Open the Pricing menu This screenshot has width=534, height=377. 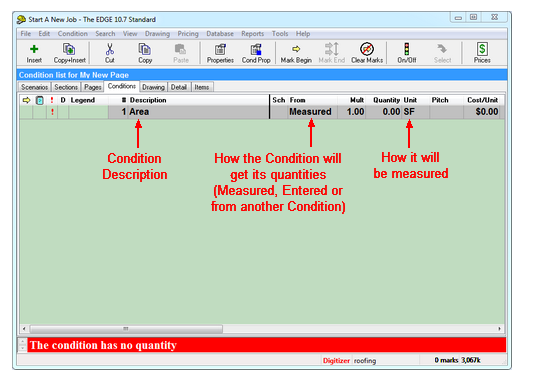188,34
